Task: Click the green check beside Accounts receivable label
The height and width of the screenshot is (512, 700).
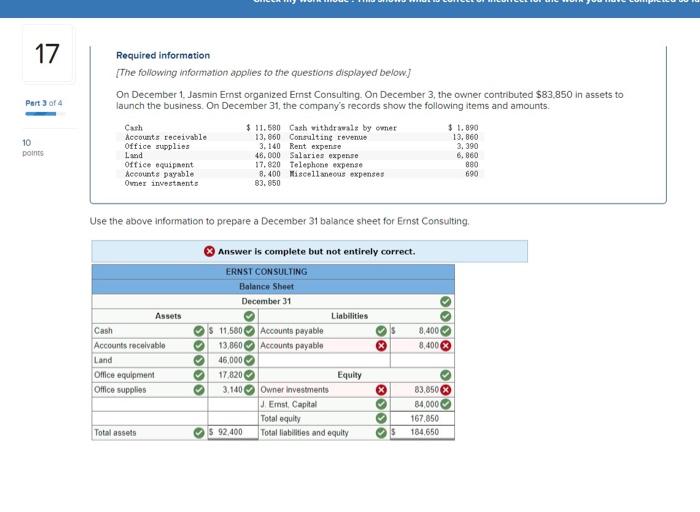Action: [199, 345]
